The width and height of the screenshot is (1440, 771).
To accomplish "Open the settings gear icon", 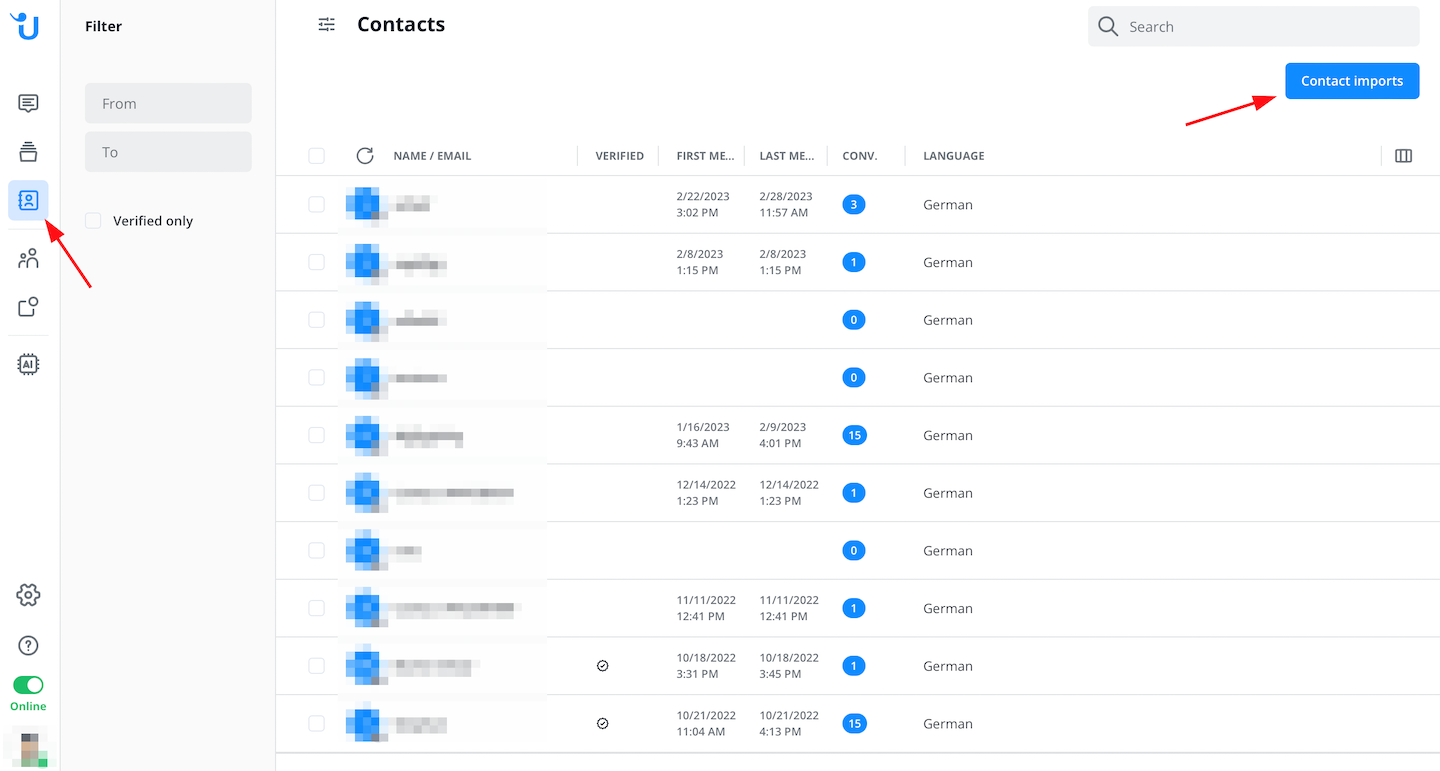I will 28,595.
